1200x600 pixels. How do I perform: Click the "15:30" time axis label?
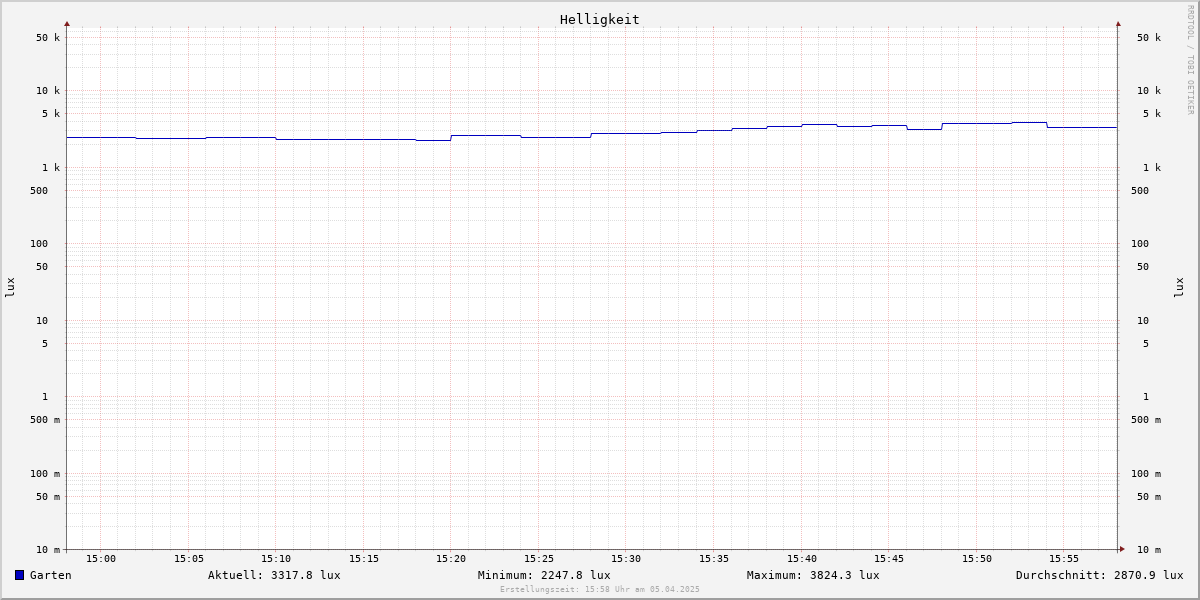pos(626,559)
